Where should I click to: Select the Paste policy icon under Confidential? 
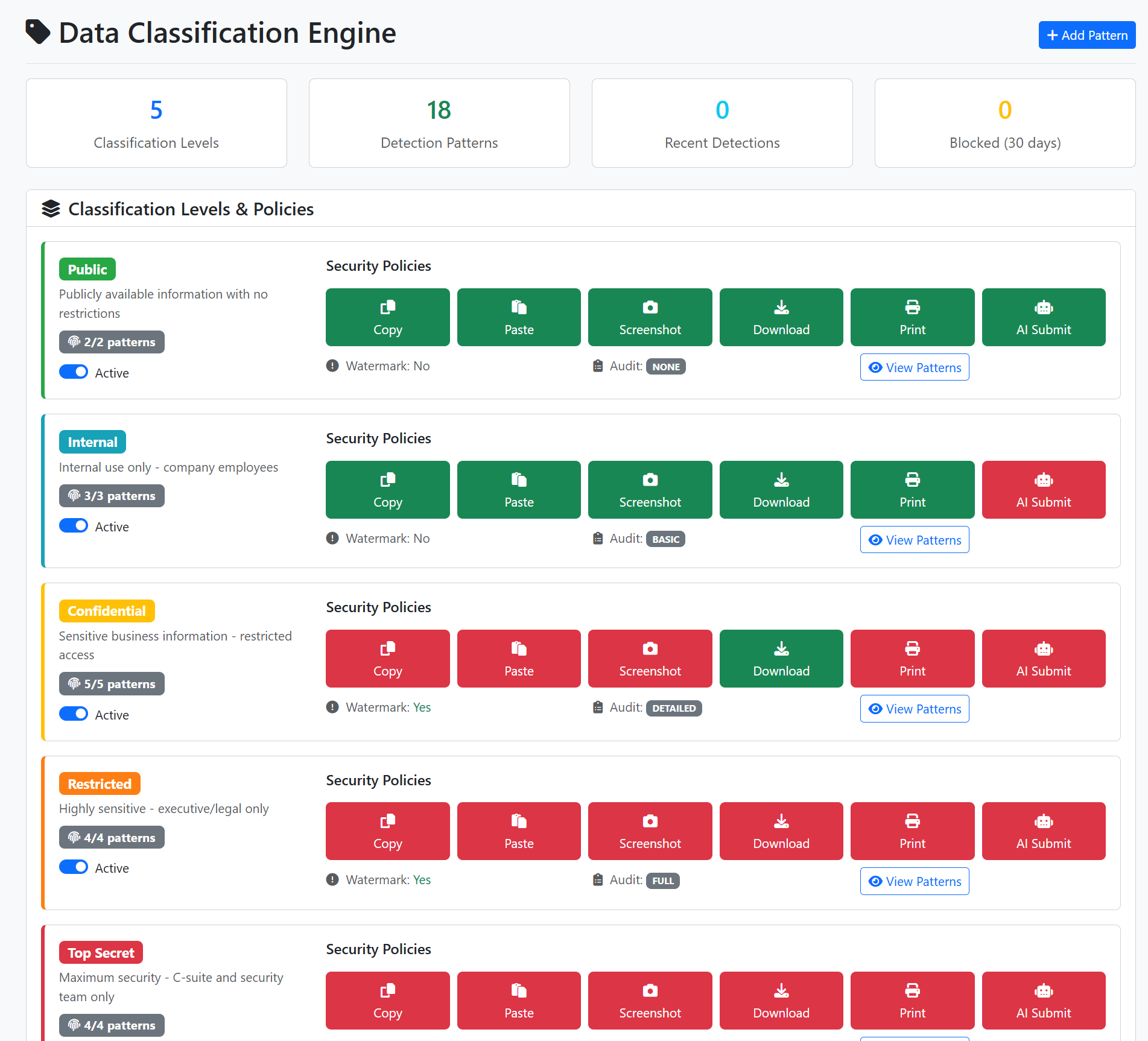pos(519,649)
